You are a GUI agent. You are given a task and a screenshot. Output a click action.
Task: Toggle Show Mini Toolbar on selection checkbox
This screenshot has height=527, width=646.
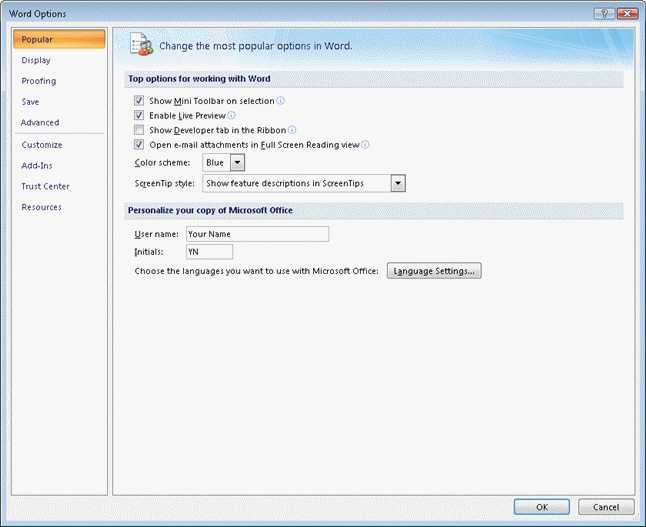click(x=139, y=101)
